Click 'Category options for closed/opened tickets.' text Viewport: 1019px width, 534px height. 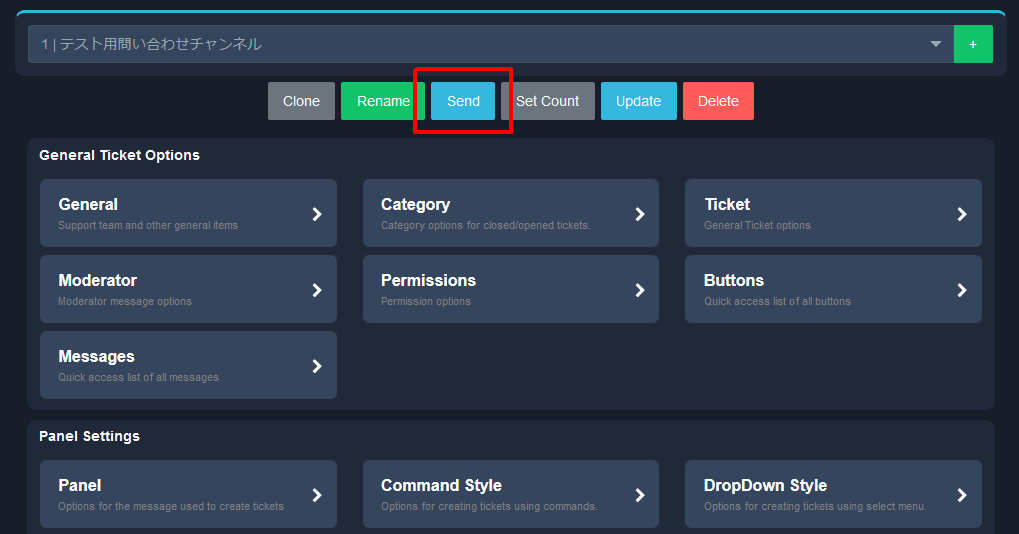(485, 225)
